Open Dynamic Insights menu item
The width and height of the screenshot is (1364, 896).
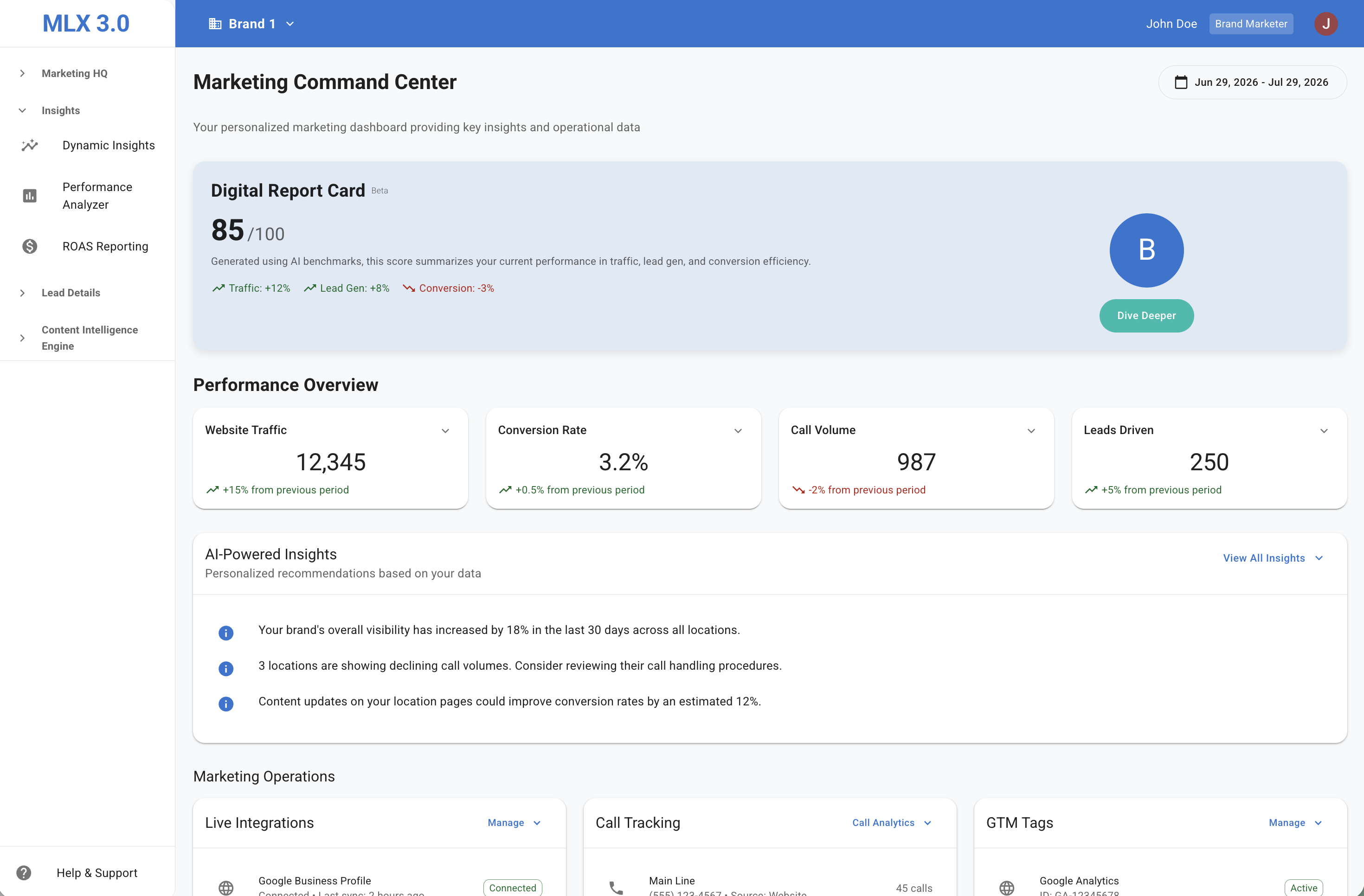point(87,146)
